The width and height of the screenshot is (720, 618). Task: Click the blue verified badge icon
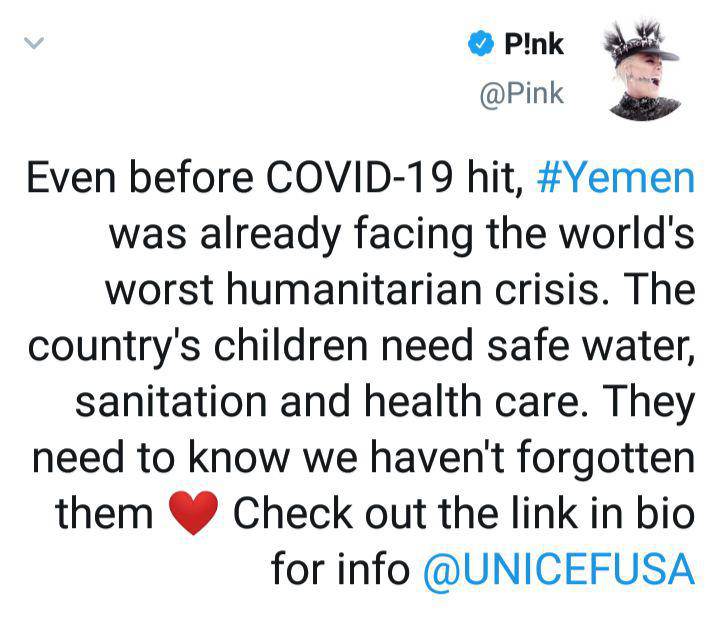(480, 44)
